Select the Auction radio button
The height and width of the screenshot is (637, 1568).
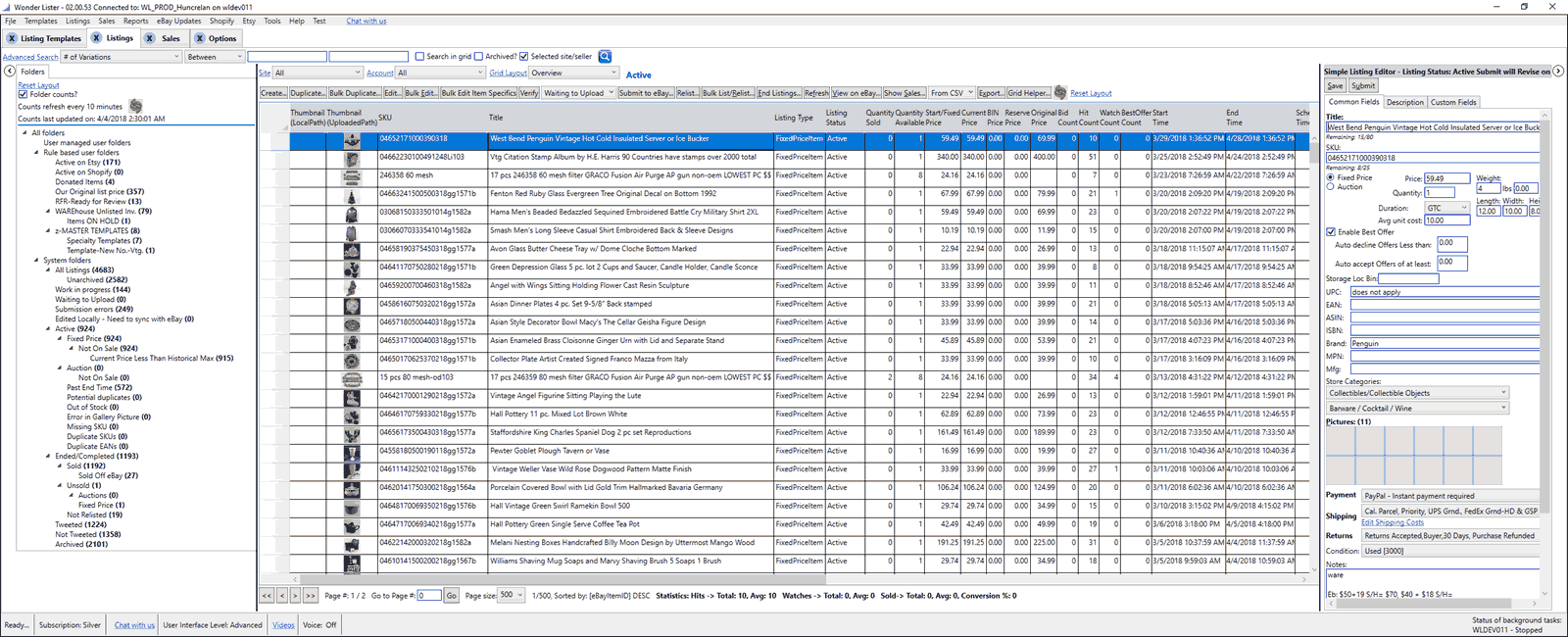pos(1331,186)
